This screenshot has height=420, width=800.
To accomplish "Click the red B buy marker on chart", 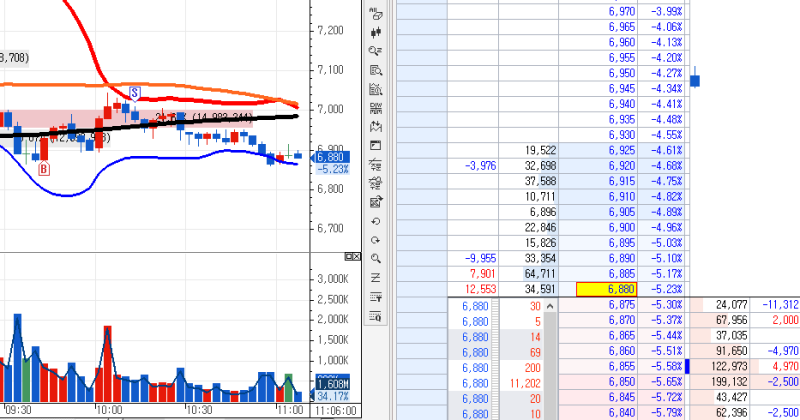I will tap(44, 168).
